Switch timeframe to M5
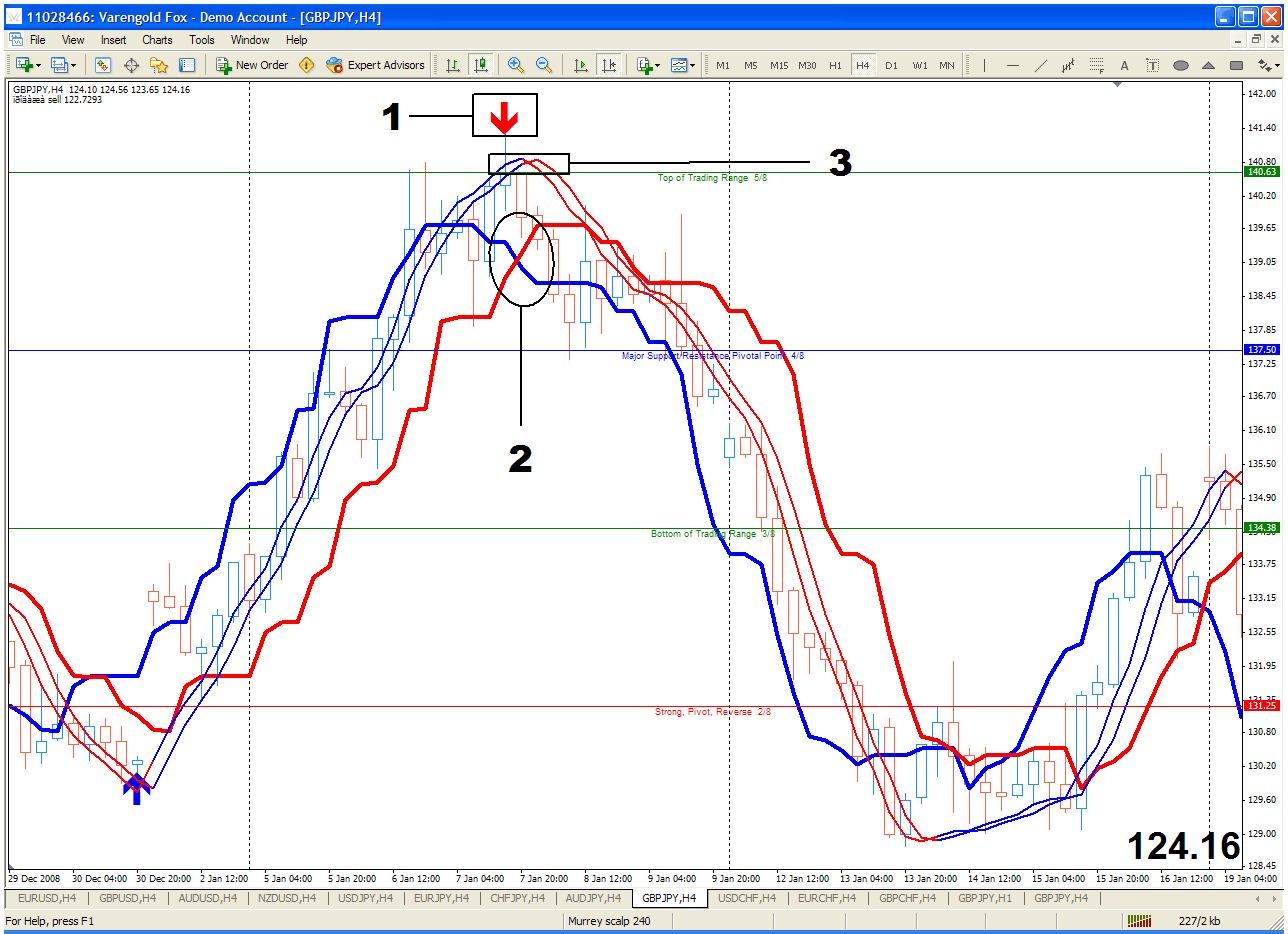Viewport: 1288px width, 934px height. (751, 65)
